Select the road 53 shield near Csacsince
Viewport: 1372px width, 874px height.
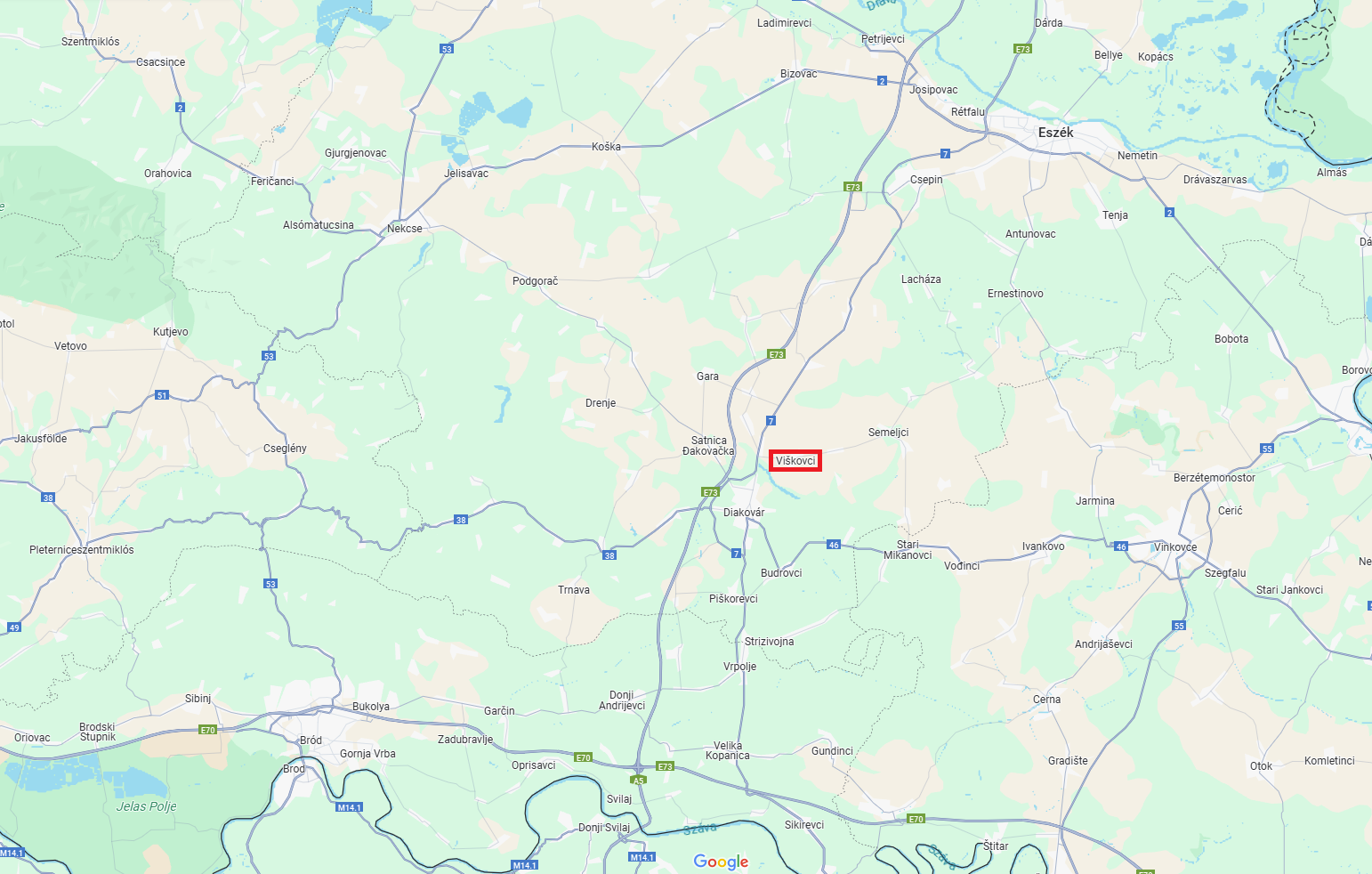[x=447, y=49]
